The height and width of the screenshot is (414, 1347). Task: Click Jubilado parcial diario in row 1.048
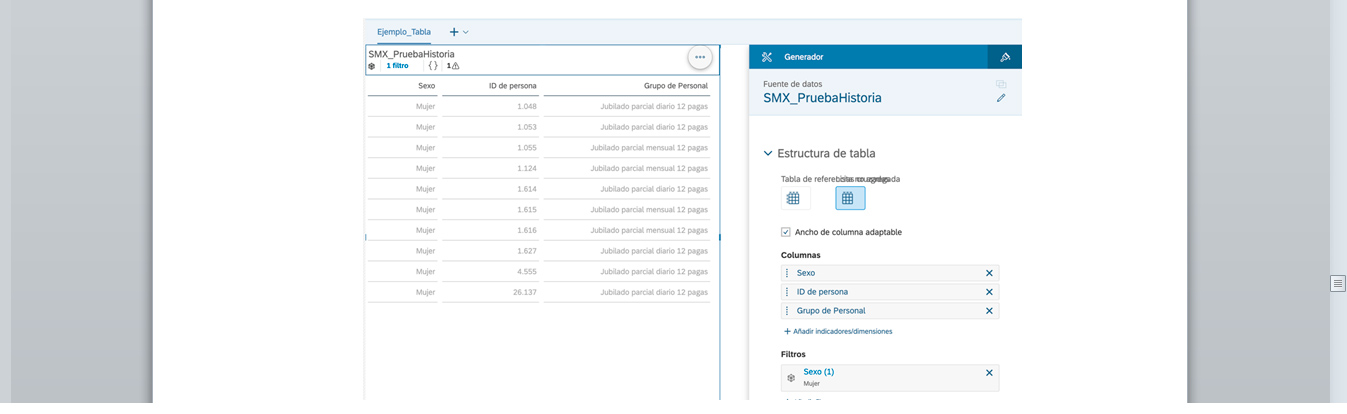(654, 106)
